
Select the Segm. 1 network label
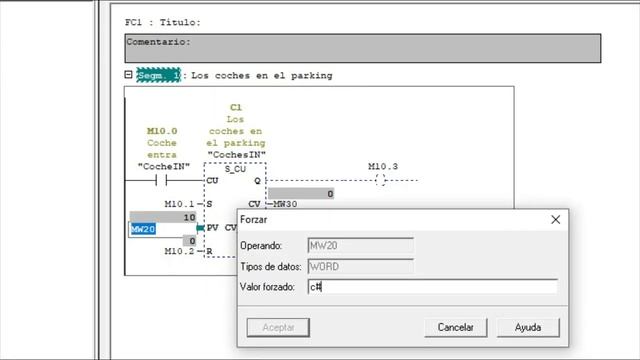[x=158, y=75]
